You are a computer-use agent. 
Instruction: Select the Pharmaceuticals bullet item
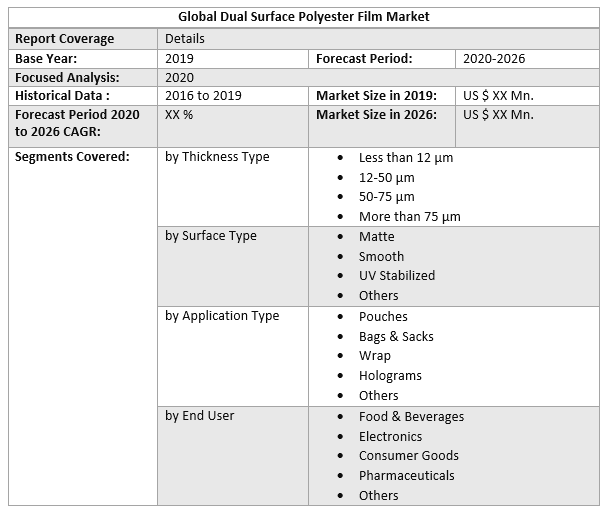[x=406, y=475]
